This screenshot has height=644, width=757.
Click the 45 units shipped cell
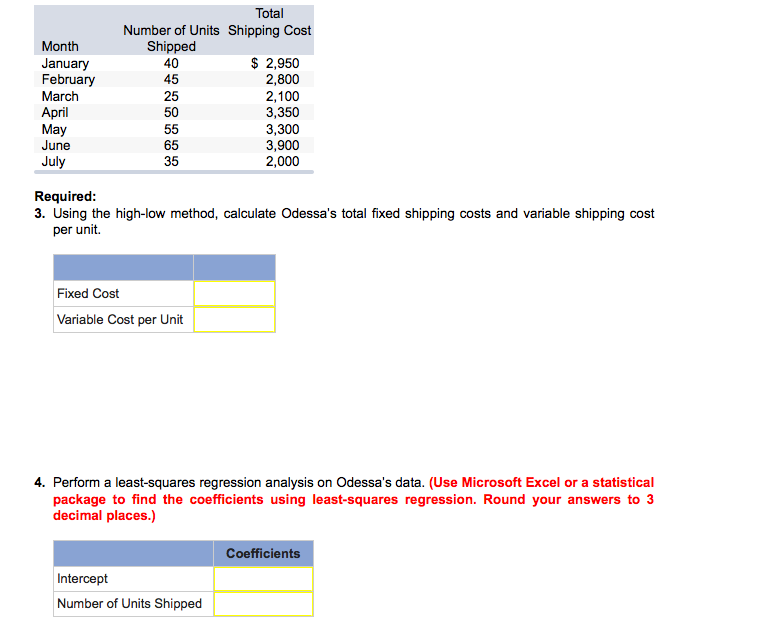(171, 79)
